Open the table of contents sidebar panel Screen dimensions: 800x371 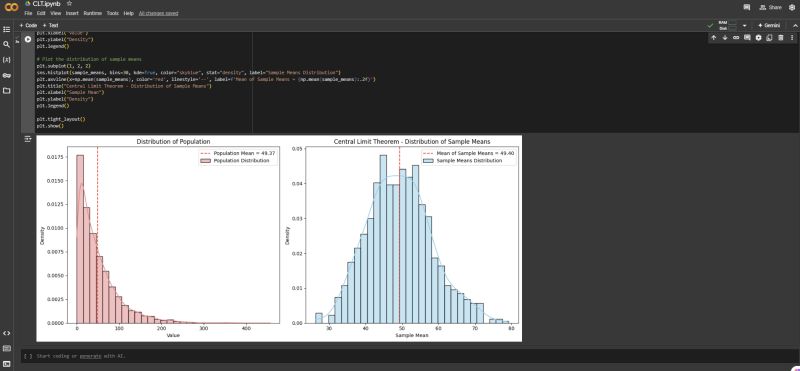pyautogui.click(x=7, y=29)
